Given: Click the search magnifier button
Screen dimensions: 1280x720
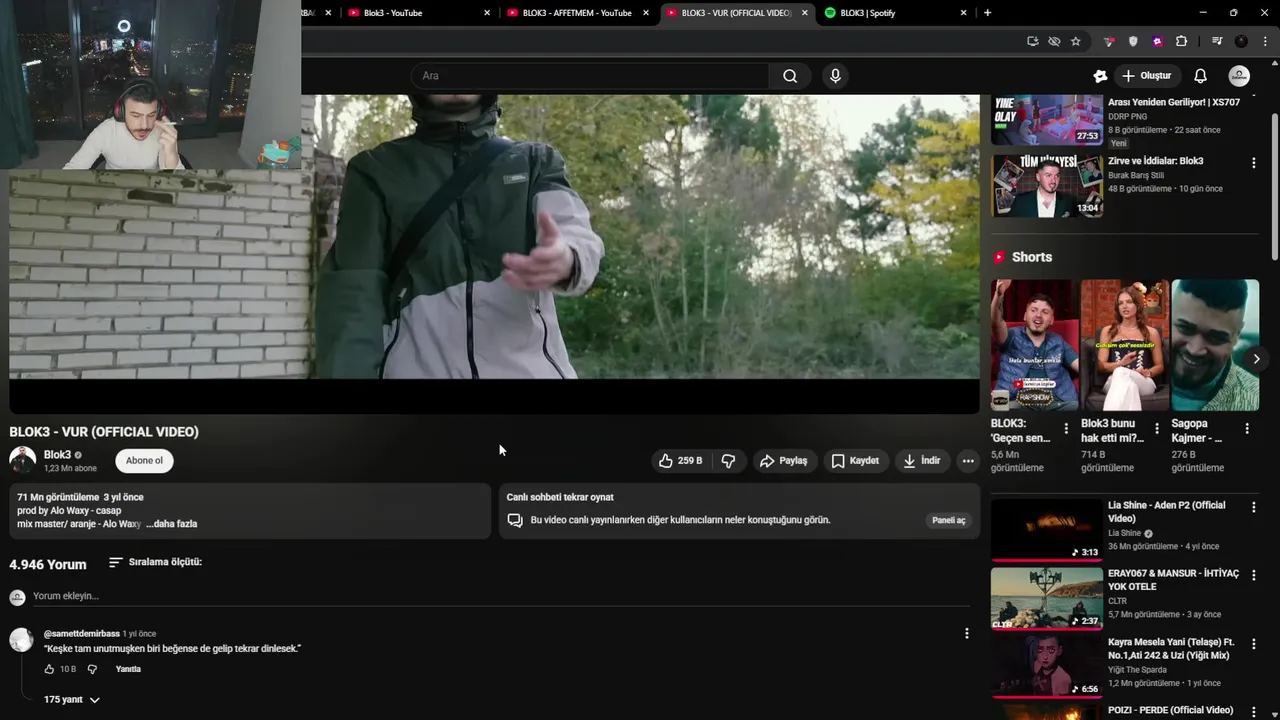Looking at the screenshot, I should coord(790,76).
